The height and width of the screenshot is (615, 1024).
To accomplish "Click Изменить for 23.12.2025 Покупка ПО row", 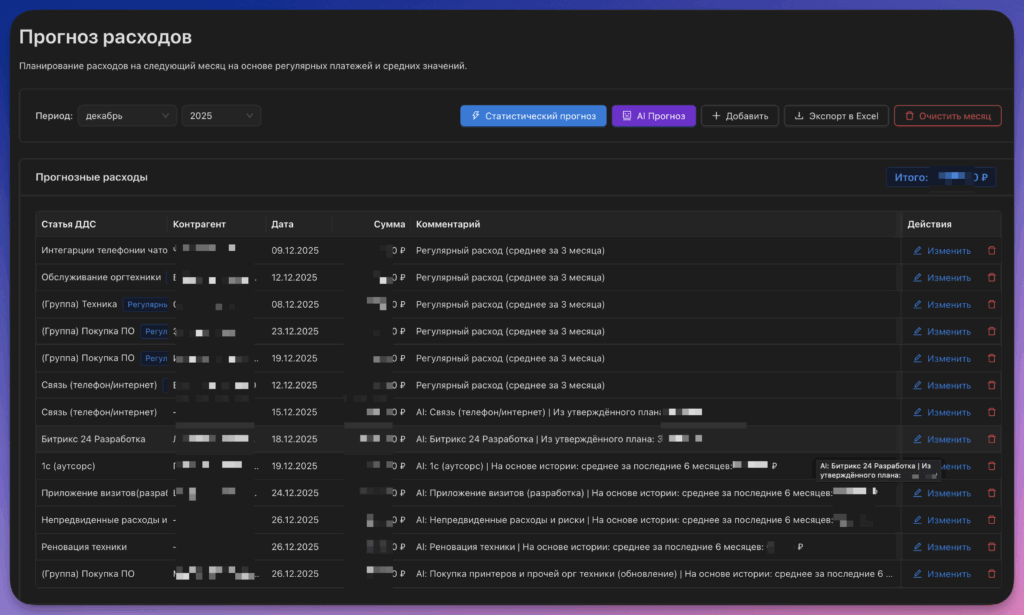I will pos(942,332).
